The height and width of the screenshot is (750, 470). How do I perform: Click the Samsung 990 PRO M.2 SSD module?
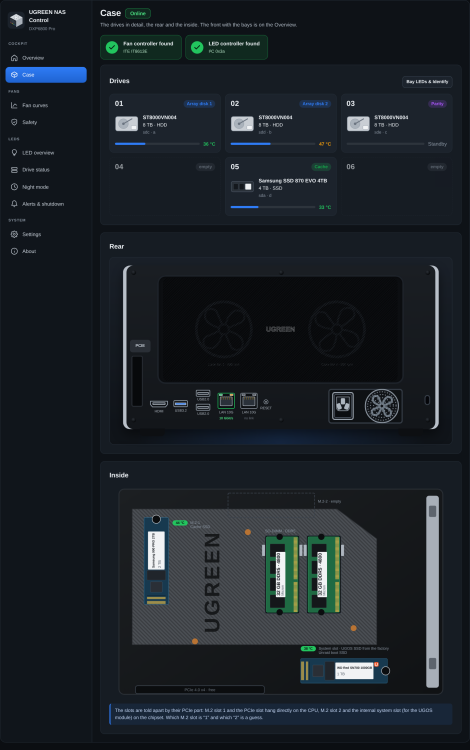coord(156,561)
